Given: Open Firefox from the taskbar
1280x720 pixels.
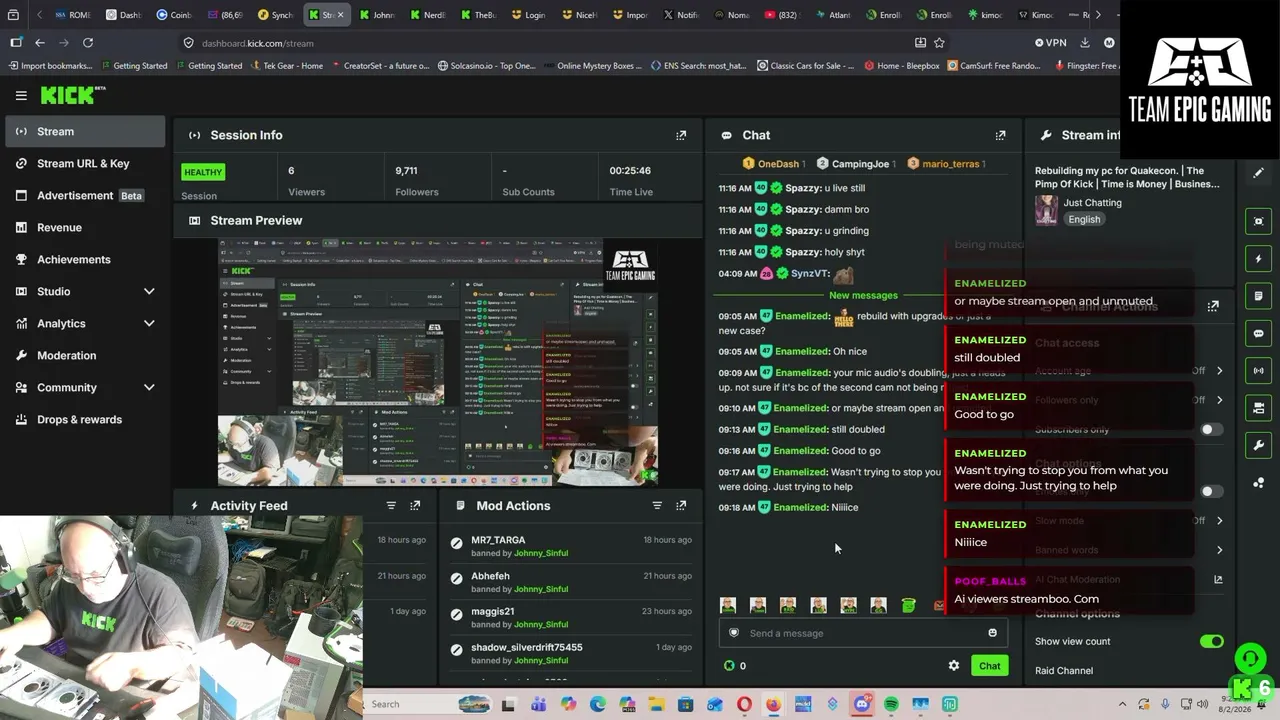Looking at the screenshot, I should click(773, 704).
